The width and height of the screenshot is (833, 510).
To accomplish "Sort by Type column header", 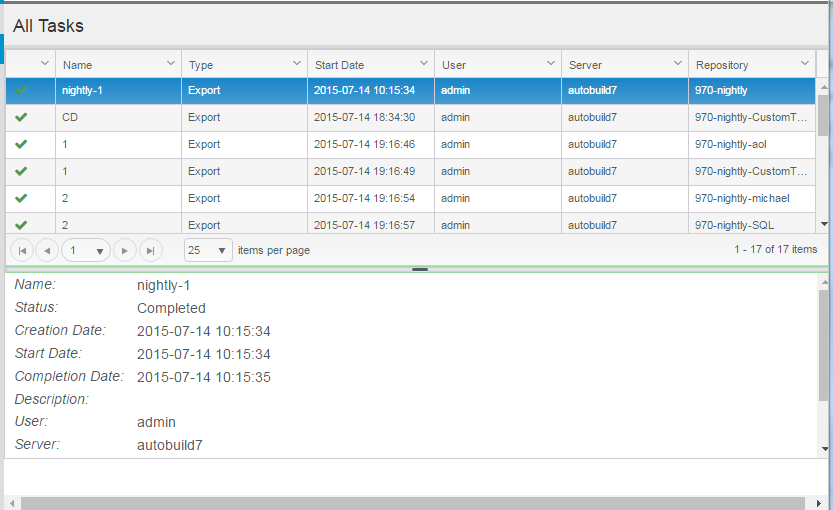I will tap(201, 65).
